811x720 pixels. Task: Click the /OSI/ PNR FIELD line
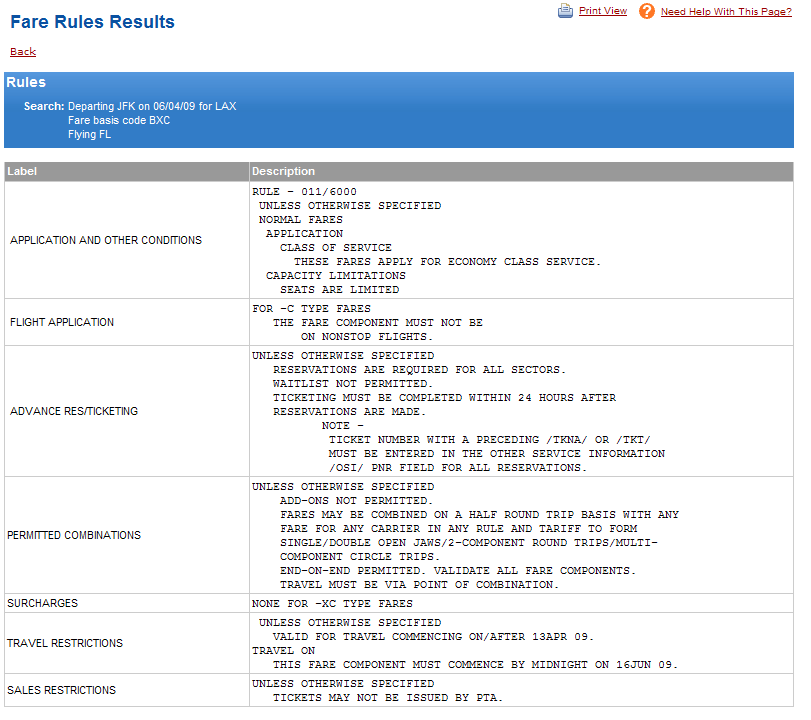[x=458, y=468]
